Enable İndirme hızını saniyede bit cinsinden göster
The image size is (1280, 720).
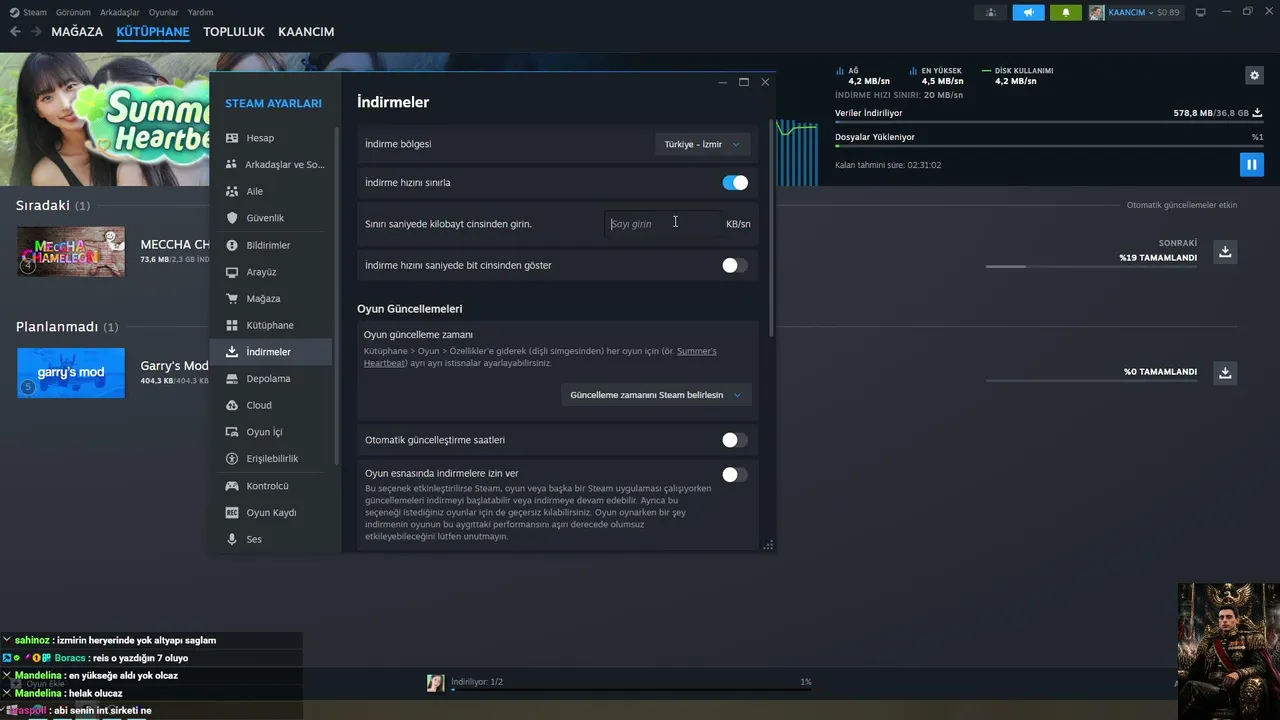click(735, 265)
